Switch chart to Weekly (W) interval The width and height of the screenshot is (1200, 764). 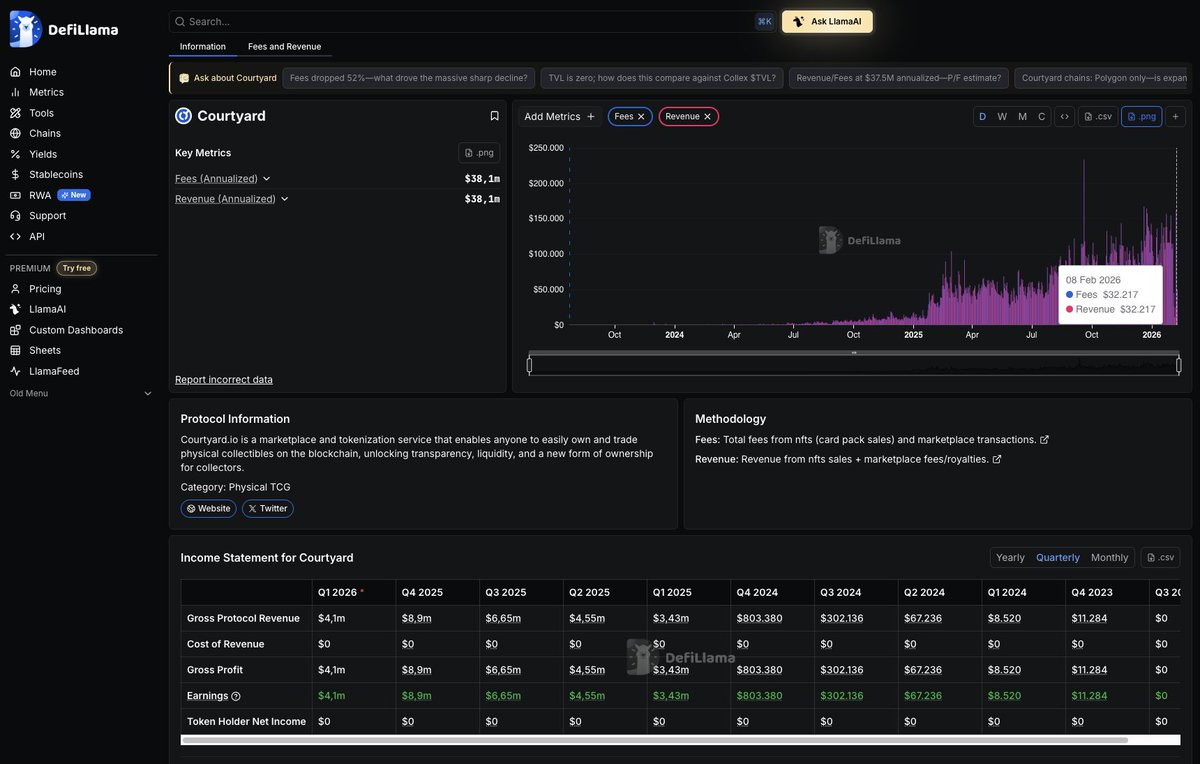pyautogui.click(x=1002, y=116)
